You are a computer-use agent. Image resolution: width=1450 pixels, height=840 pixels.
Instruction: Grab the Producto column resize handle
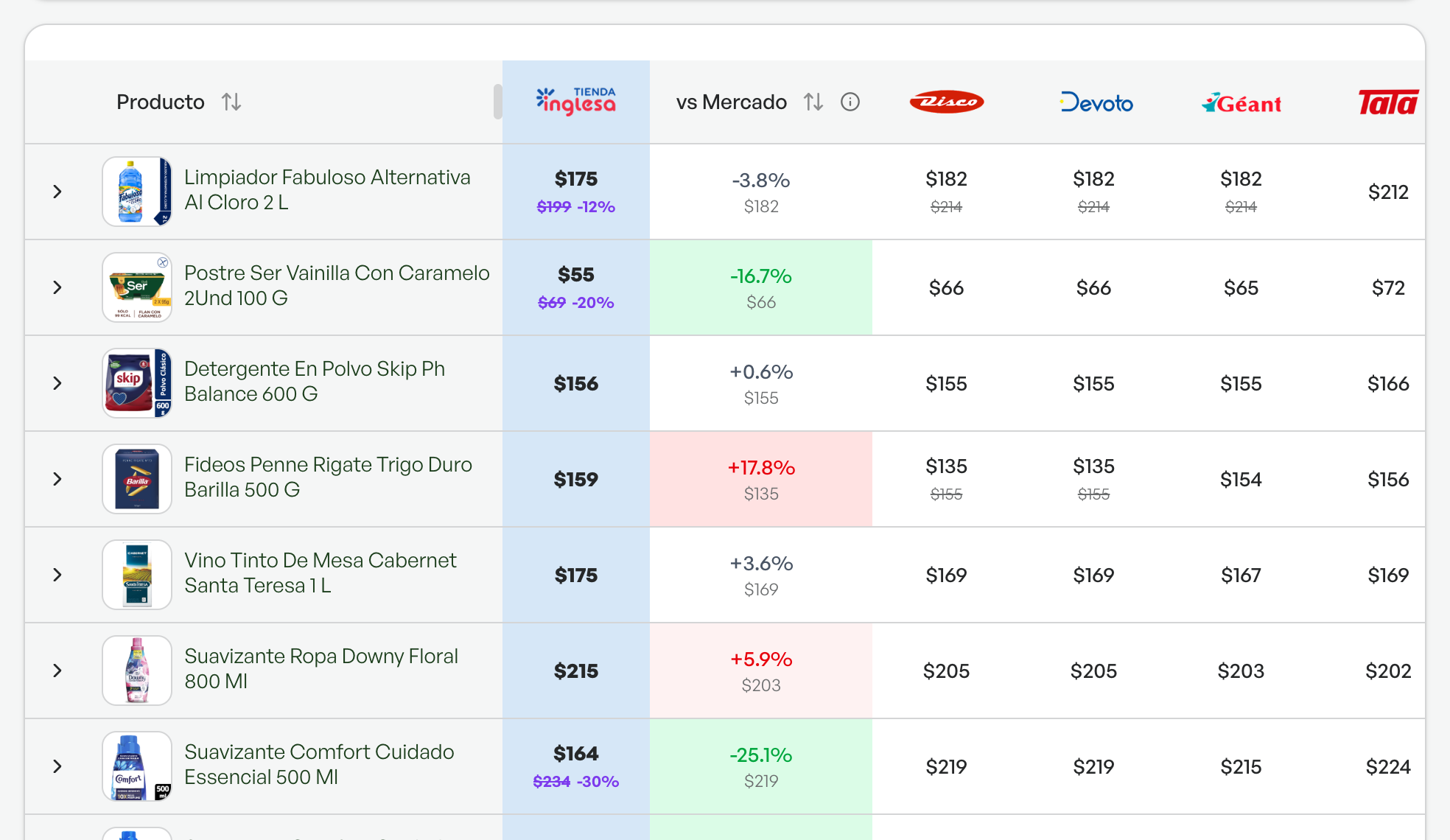(498, 102)
